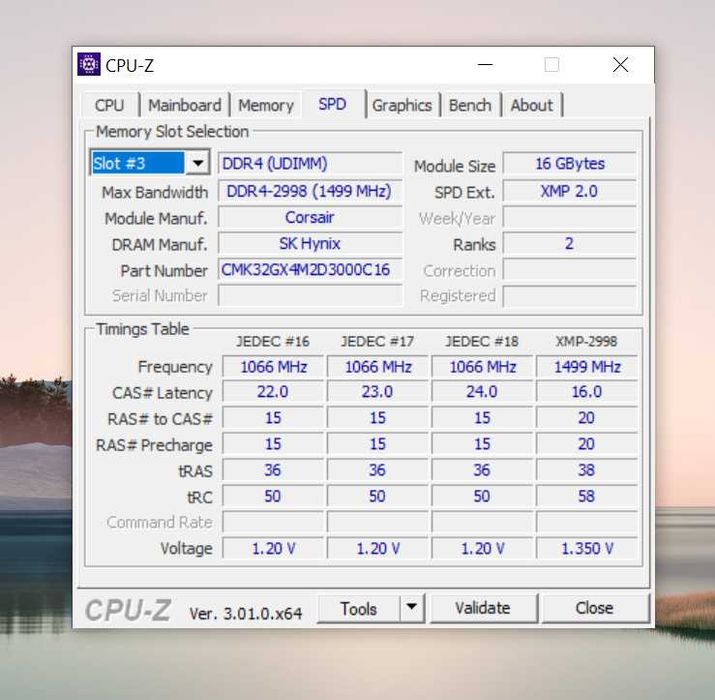Click the XMP-2998 column header
The width and height of the screenshot is (715, 700).
click(x=586, y=341)
